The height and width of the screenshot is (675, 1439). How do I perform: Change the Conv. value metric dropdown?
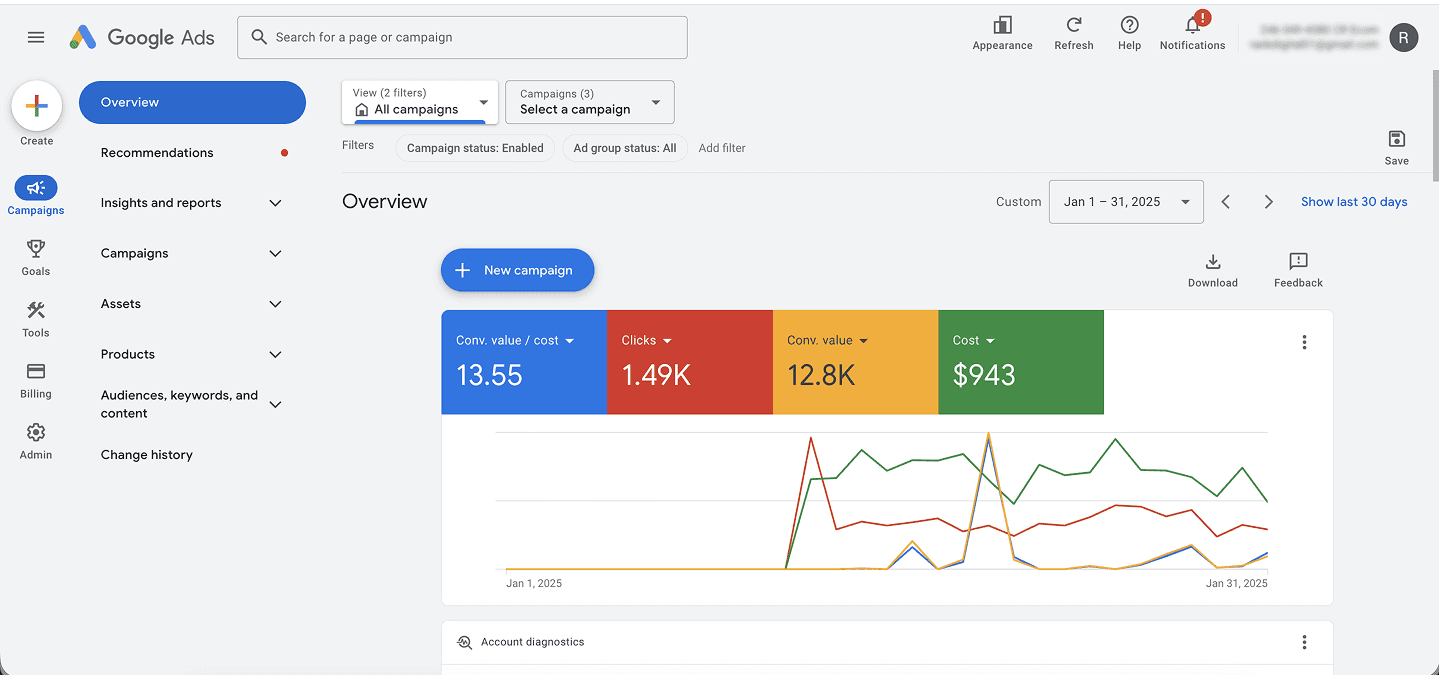click(x=827, y=341)
